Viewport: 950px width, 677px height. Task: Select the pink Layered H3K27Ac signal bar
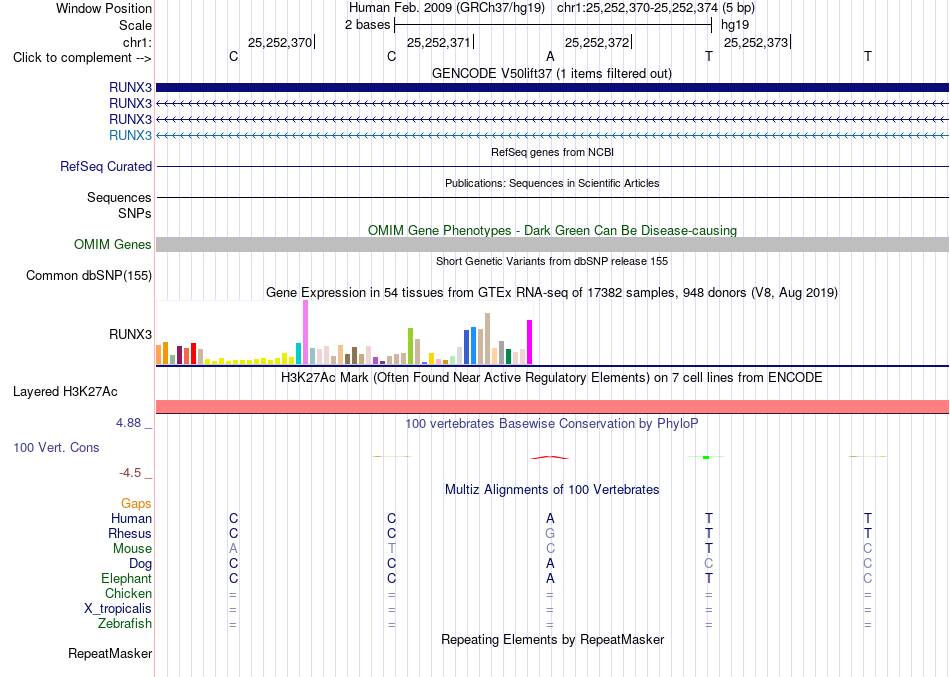click(x=552, y=406)
